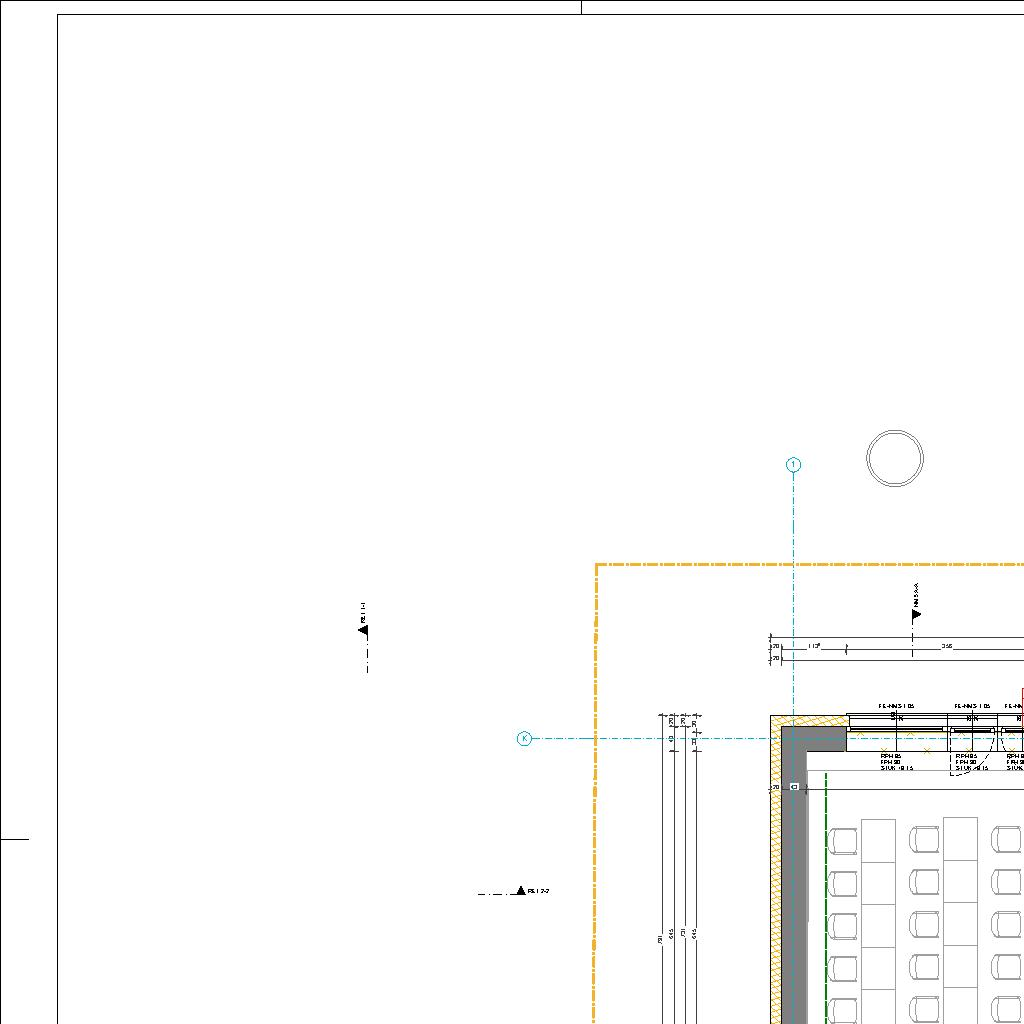
Task: Click the top table in the second table column
Action: 960,838
